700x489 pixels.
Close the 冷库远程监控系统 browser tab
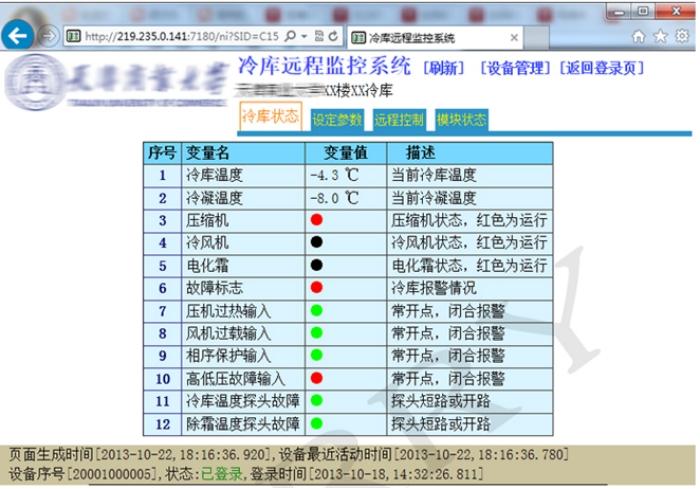(514, 37)
